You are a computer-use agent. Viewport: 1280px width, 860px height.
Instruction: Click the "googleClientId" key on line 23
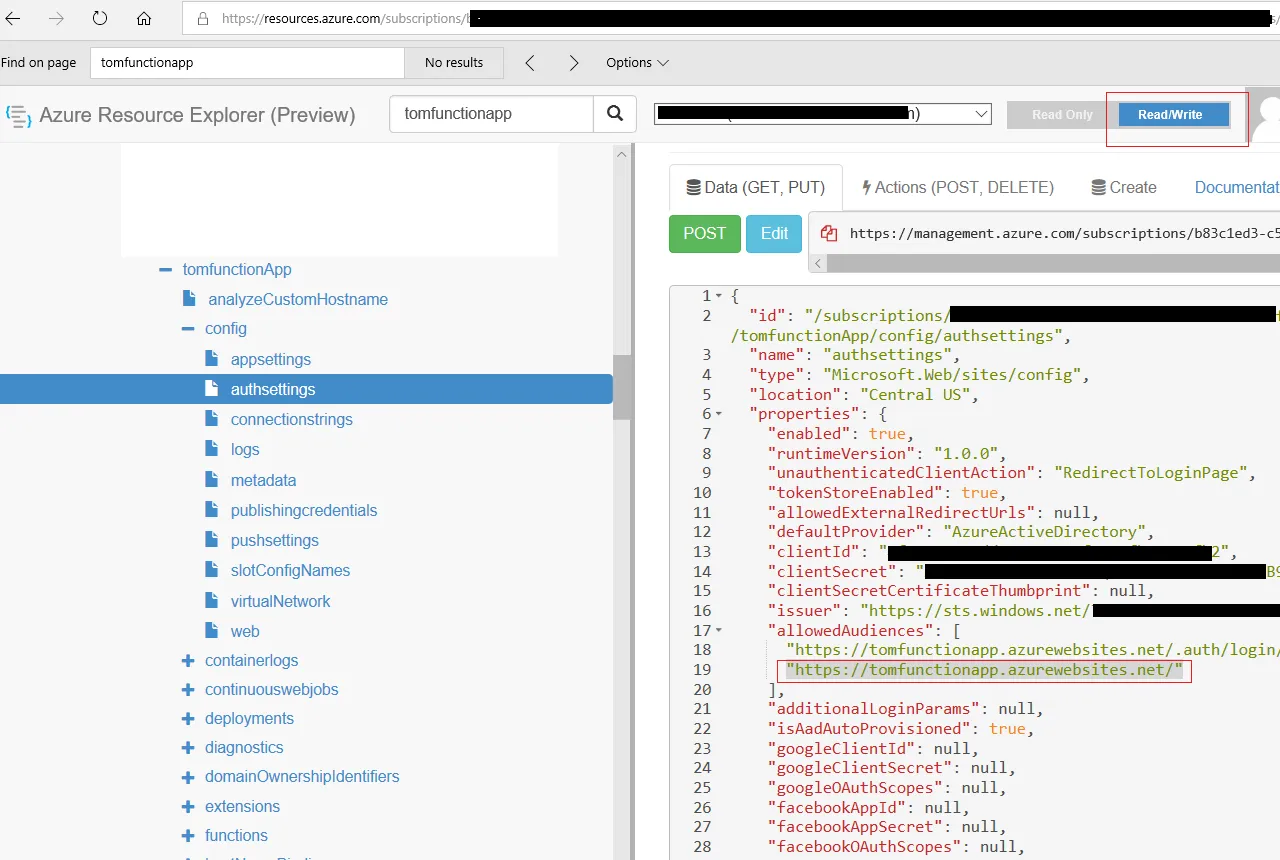tap(841, 749)
